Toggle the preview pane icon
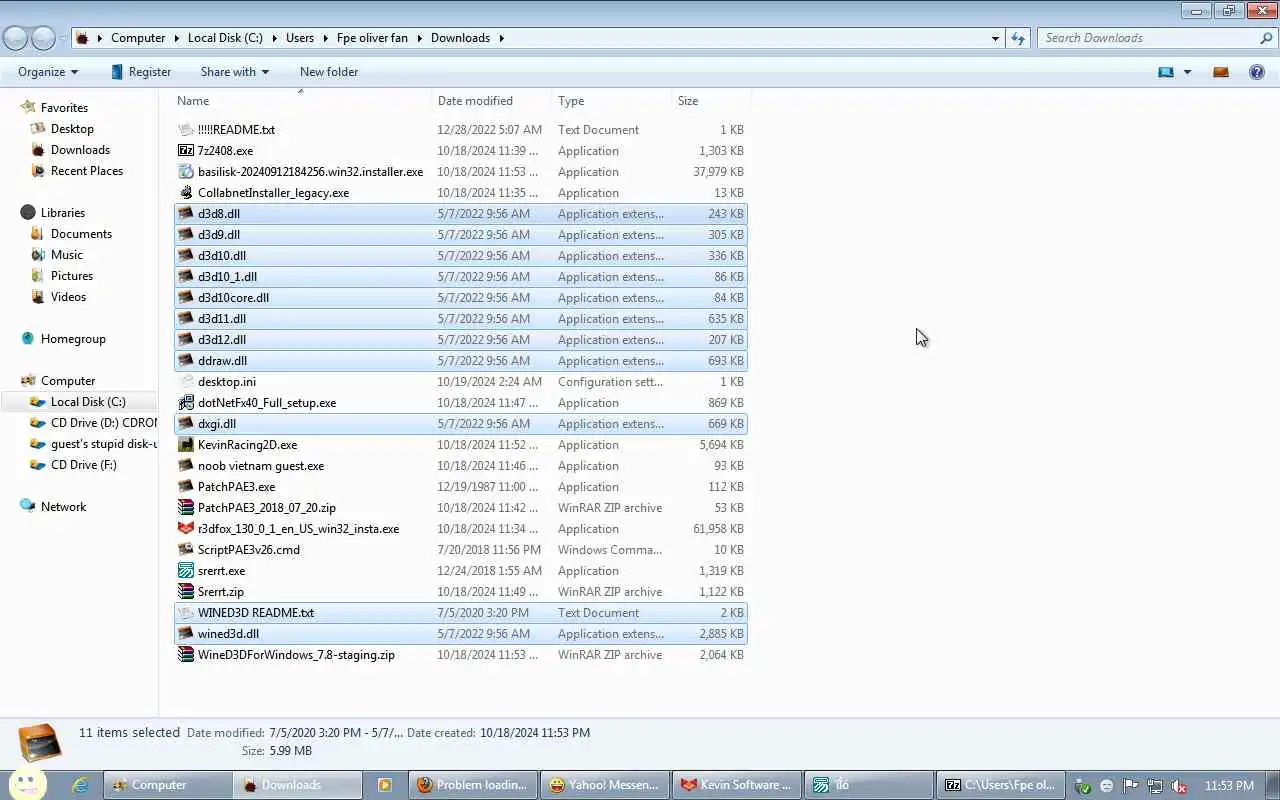Image resolution: width=1280 pixels, height=800 pixels. click(x=1220, y=72)
